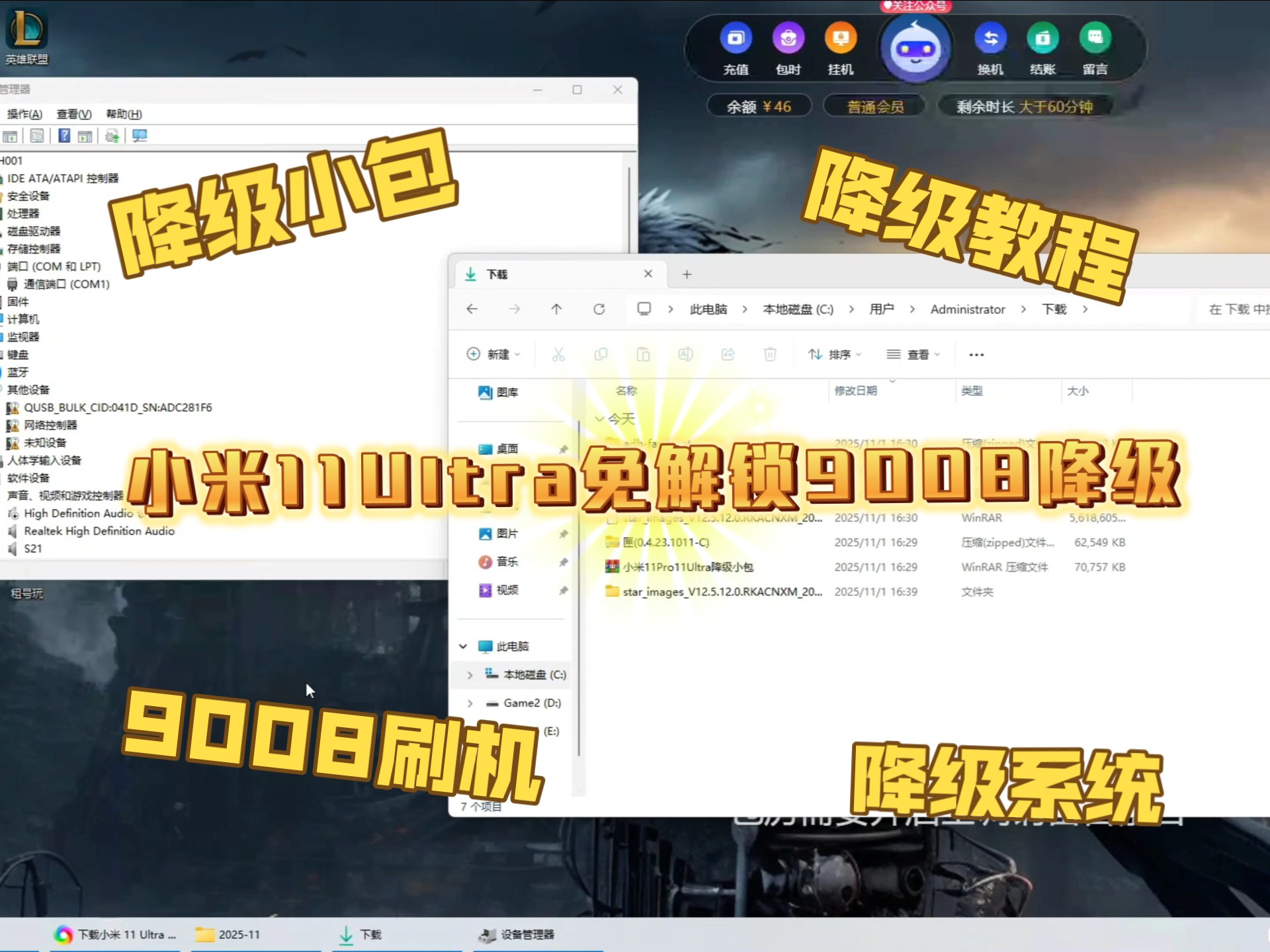Click Administrator in the address breadcrumb
This screenshot has width=1270, height=952.
click(967, 309)
